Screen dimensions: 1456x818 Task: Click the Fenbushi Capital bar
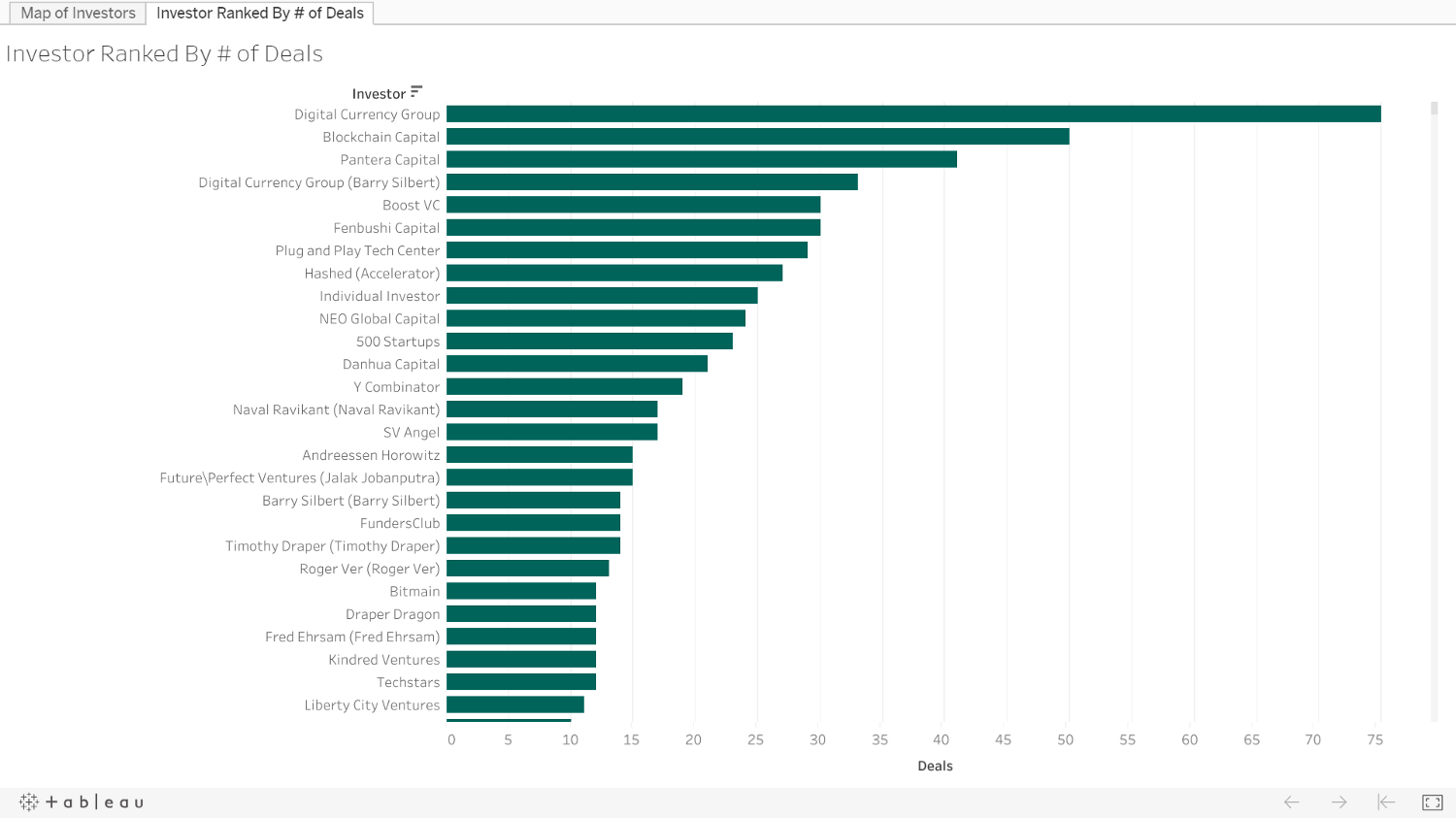tap(634, 227)
